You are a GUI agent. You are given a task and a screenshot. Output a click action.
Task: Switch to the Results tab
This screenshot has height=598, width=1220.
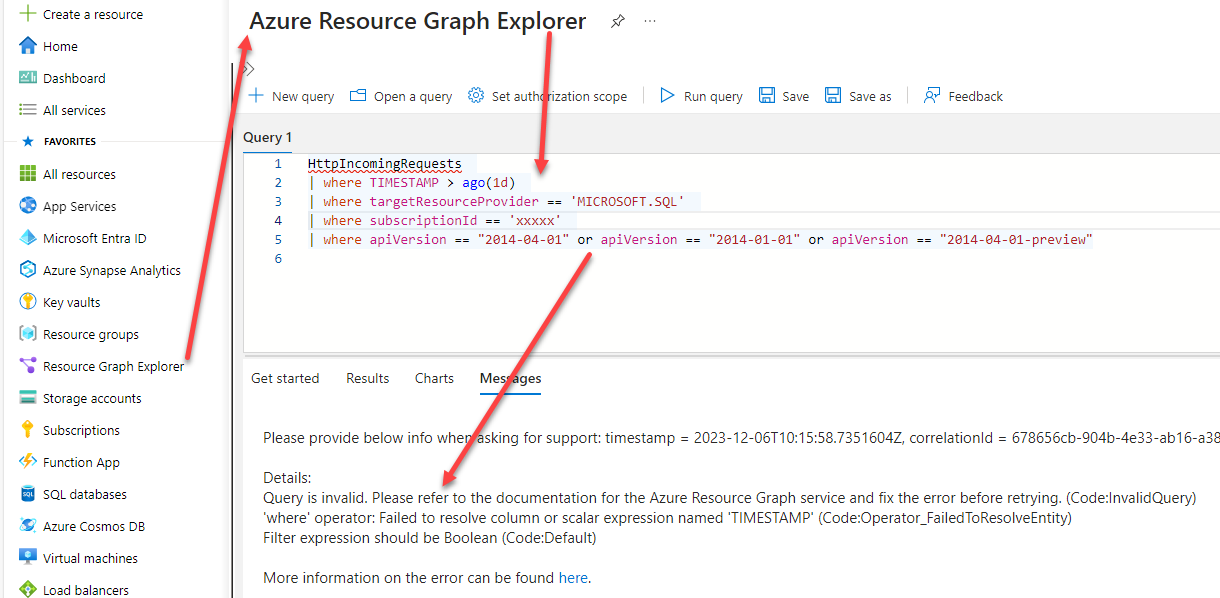[x=368, y=378]
